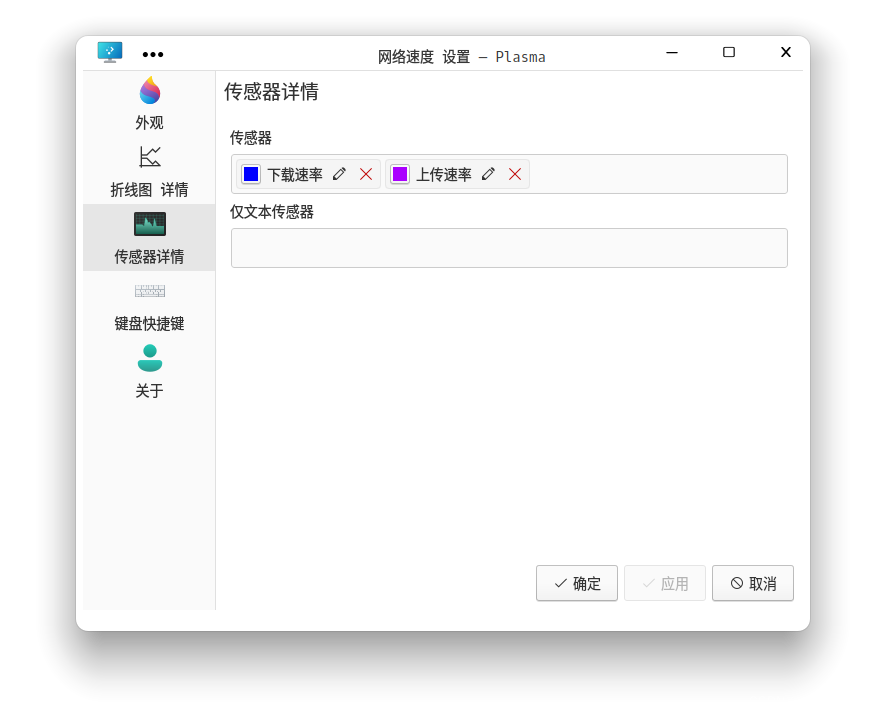Viewport: 886px width, 717px height.
Task: Remove the 下载速率 sensor with red X
Action: tap(366, 174)
